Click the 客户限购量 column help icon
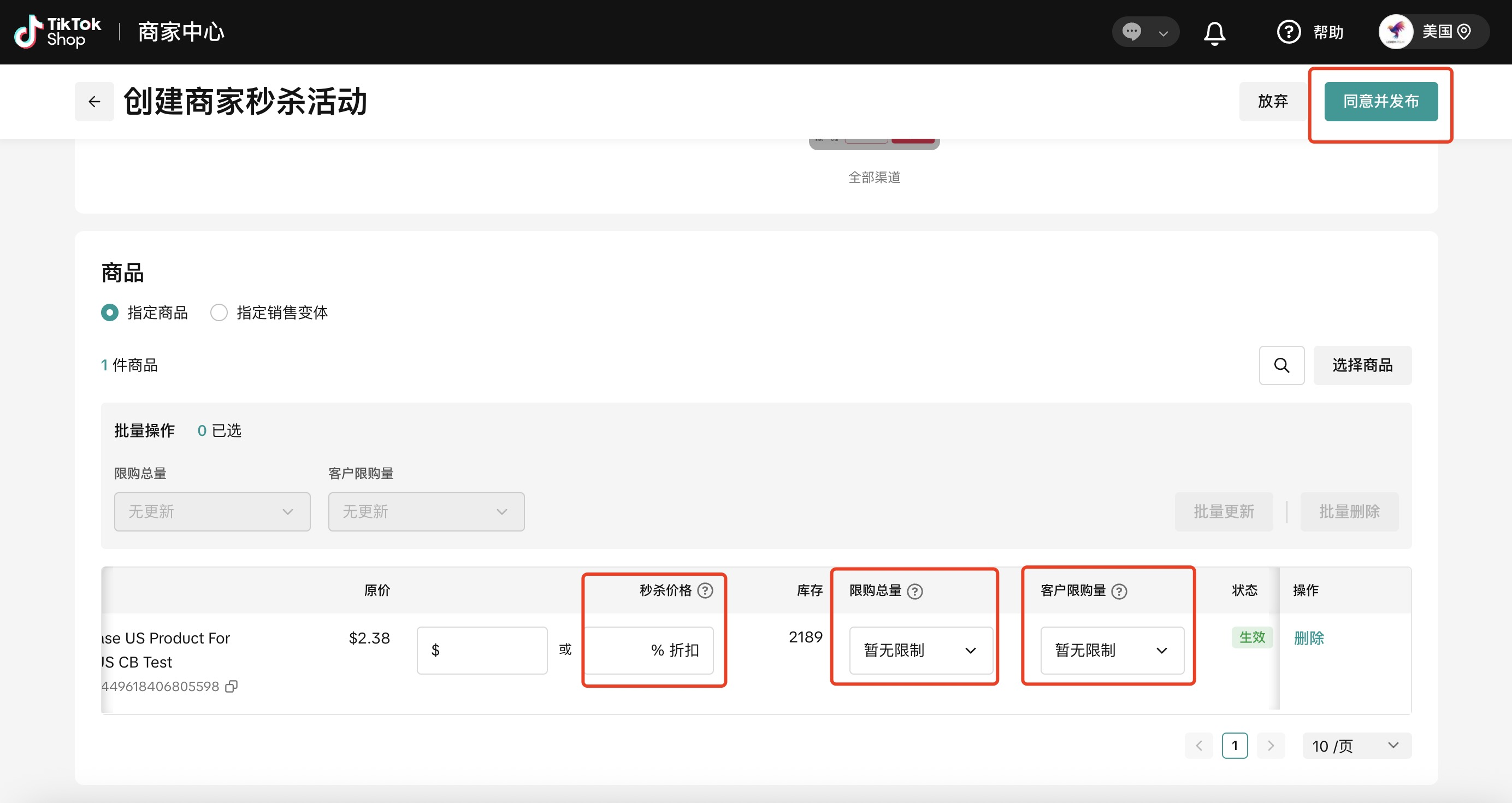 [x=1119, y=591]
